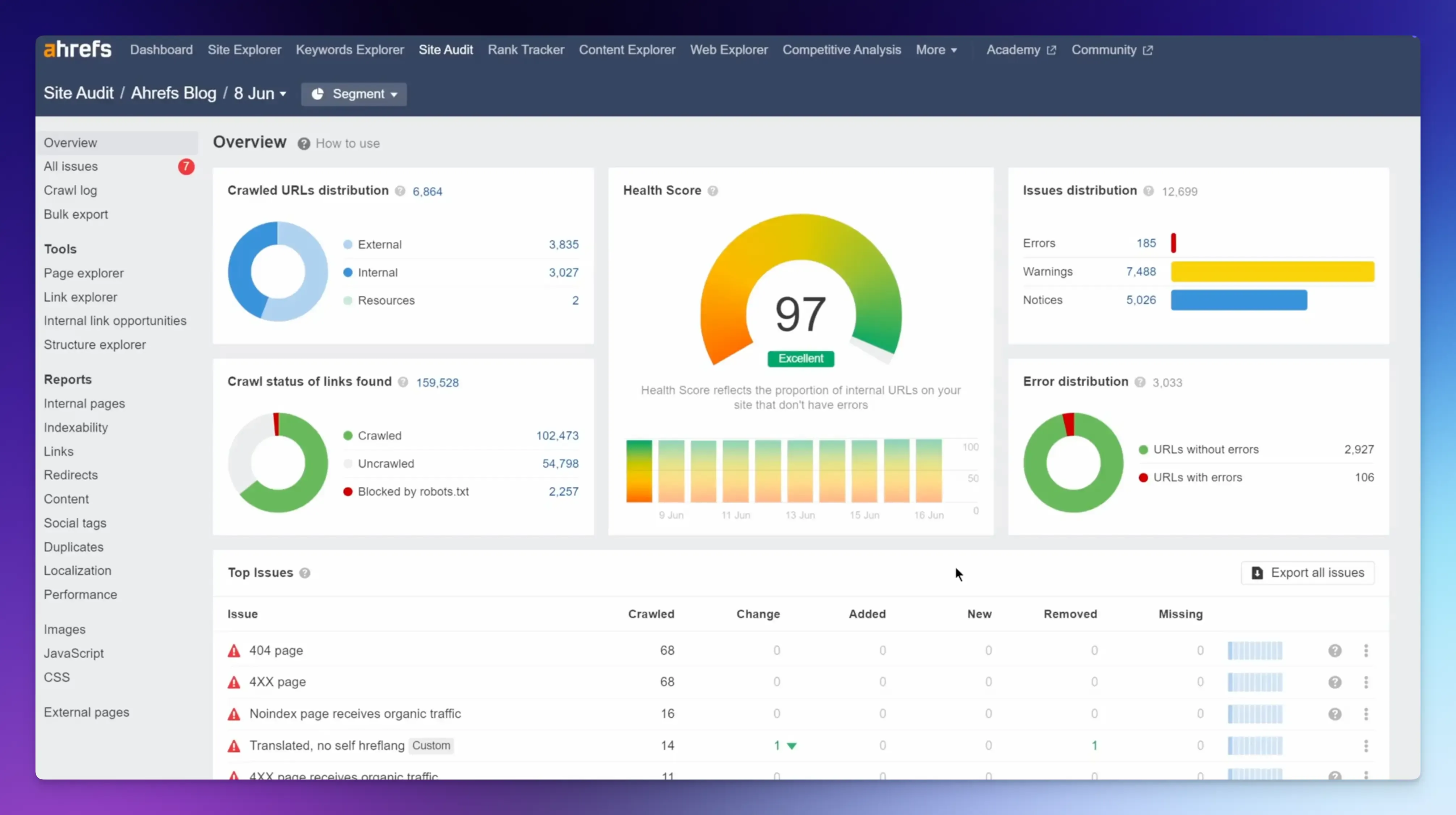Go to Keywords Explorer in top navigation
Viewport: 1456px width, 815px height.
coord(350,50)
